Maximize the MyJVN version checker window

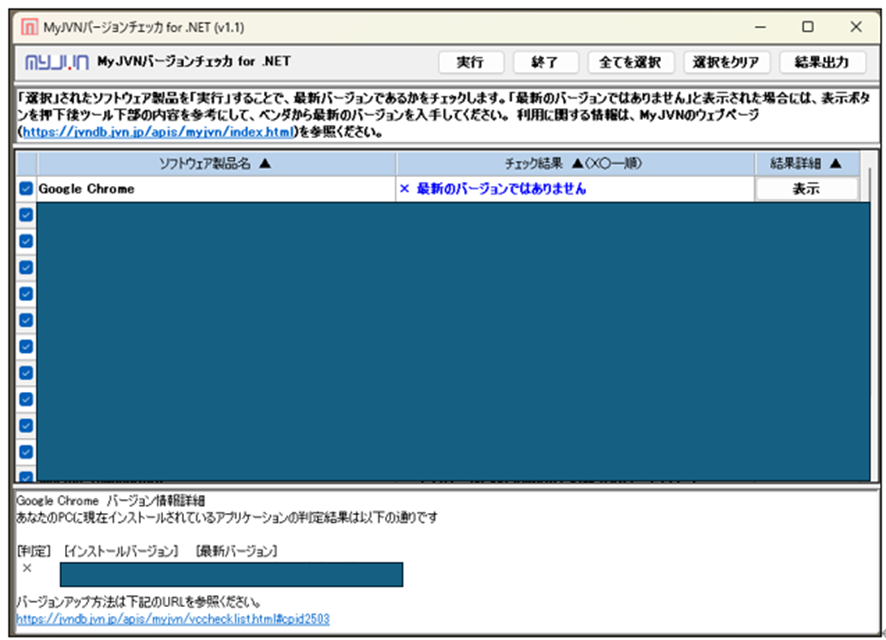pyautogui.click(x=808, y=27)
